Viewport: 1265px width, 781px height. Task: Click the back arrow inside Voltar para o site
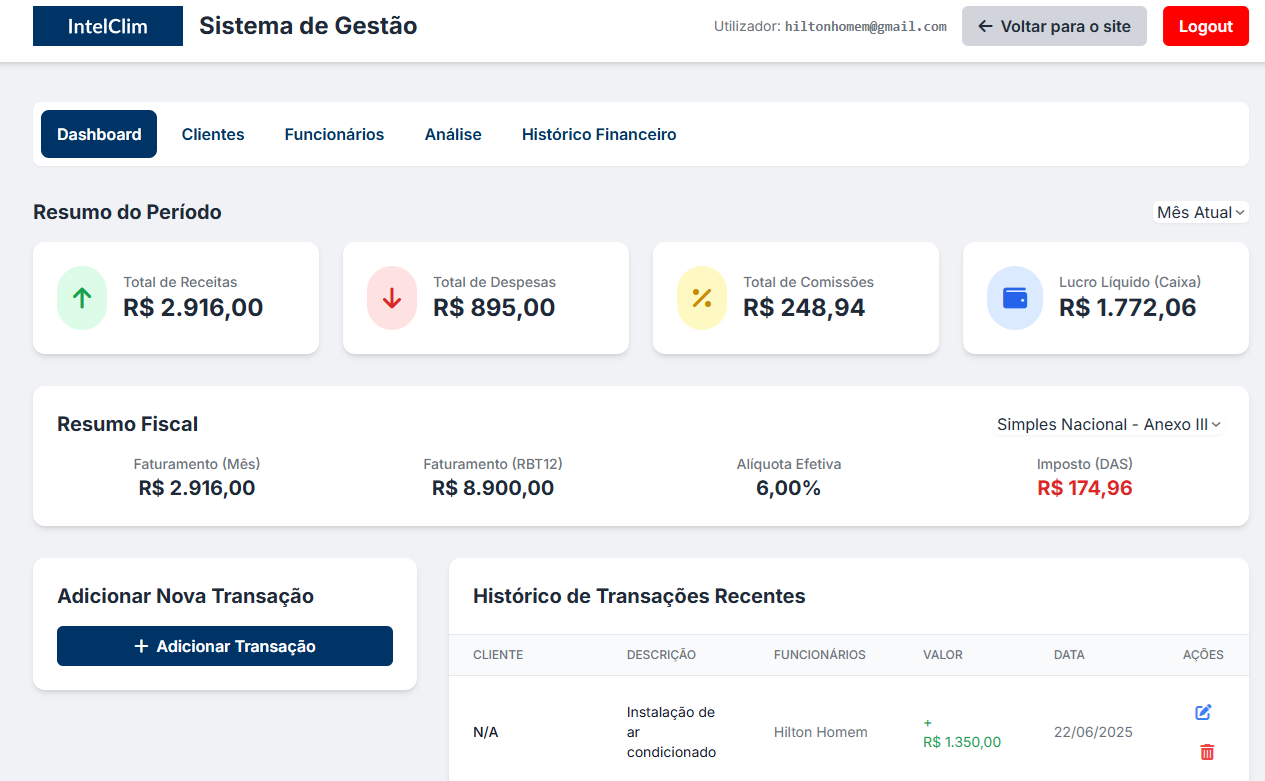983,26
